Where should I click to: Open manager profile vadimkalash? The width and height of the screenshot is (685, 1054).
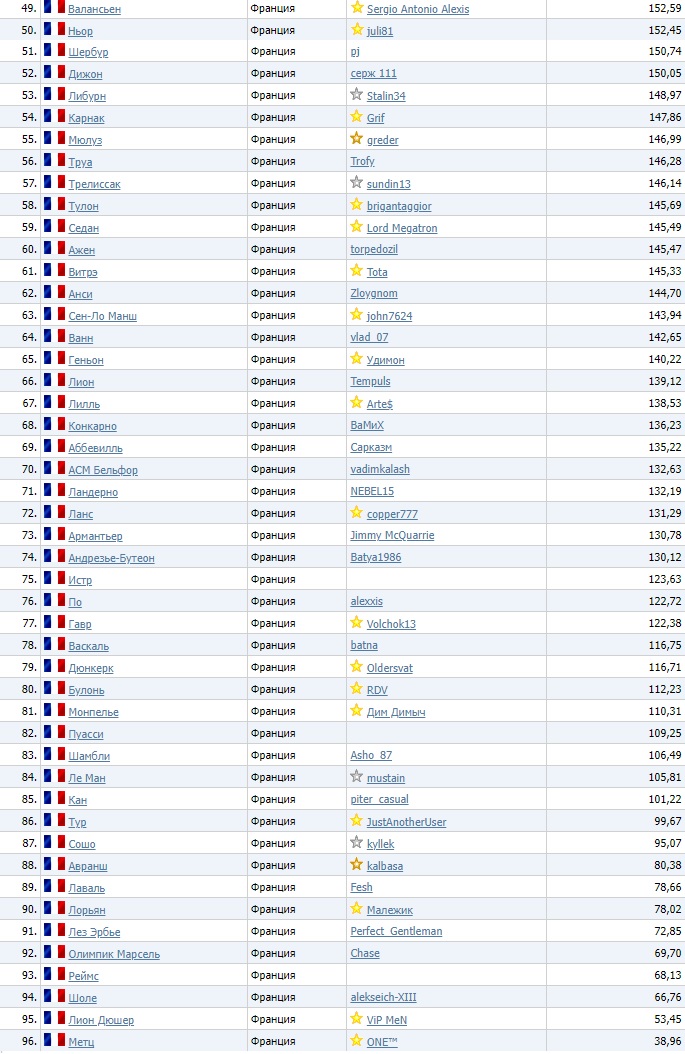point(380,469)
